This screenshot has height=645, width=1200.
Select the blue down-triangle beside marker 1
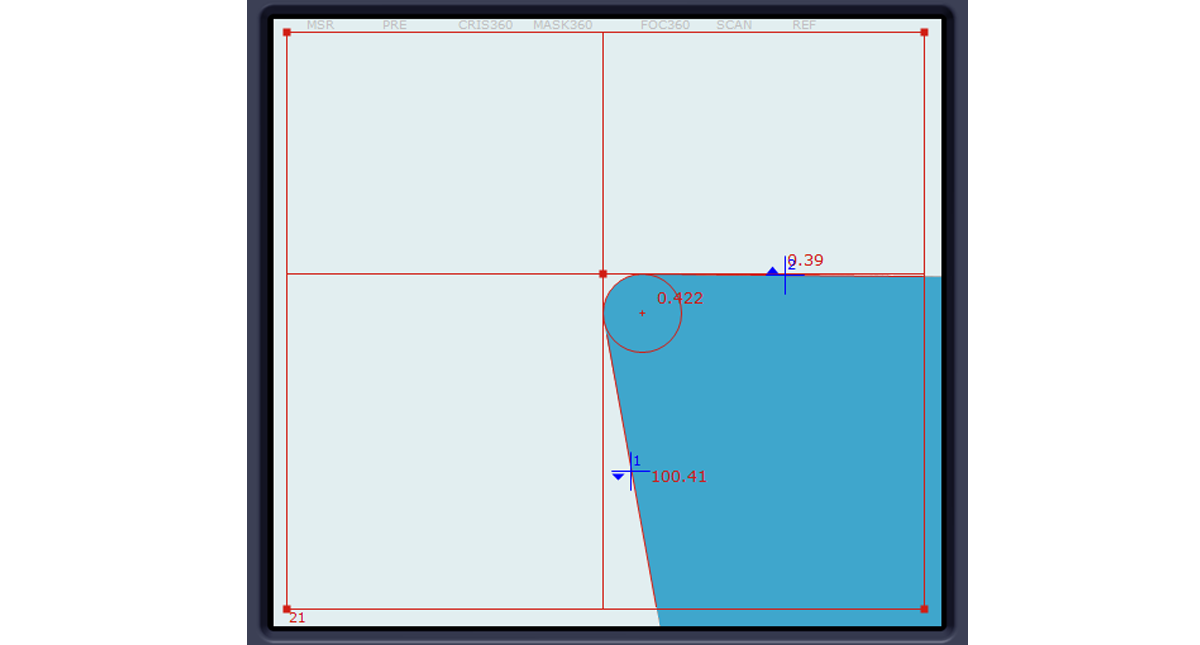[x=618, y=477]
